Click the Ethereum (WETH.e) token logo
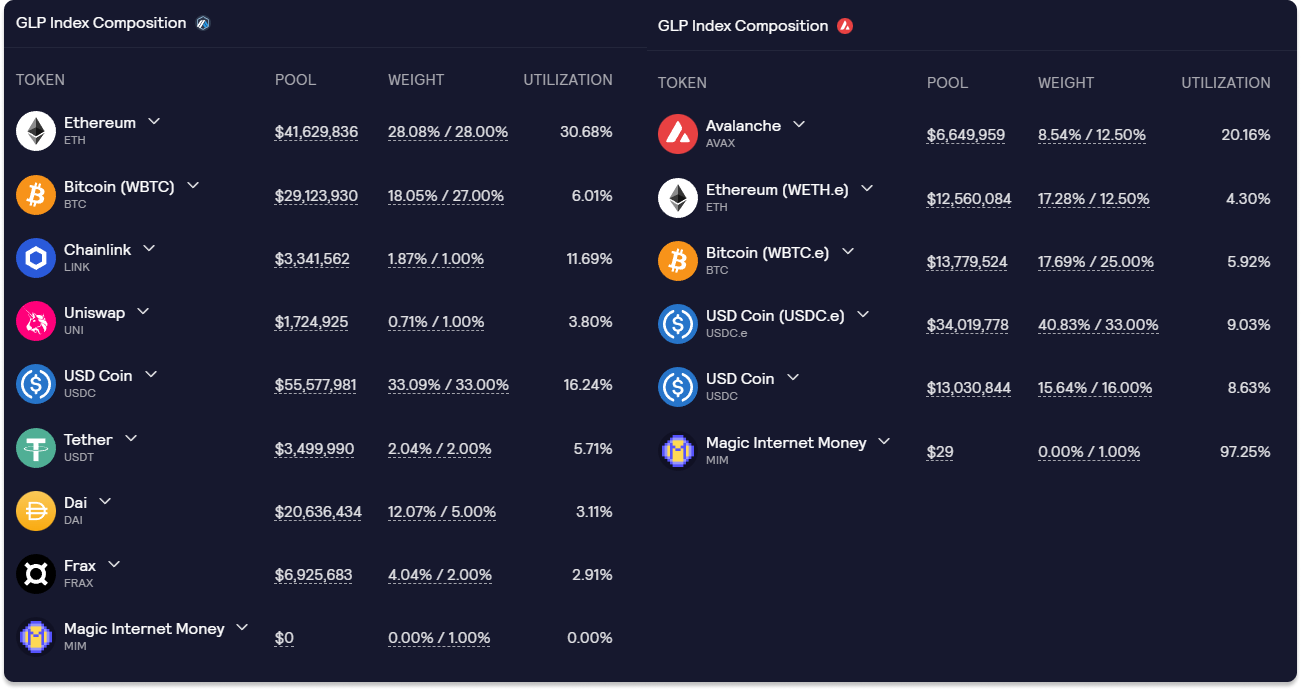The image size is (1301, 690). [x=678, y=198]
